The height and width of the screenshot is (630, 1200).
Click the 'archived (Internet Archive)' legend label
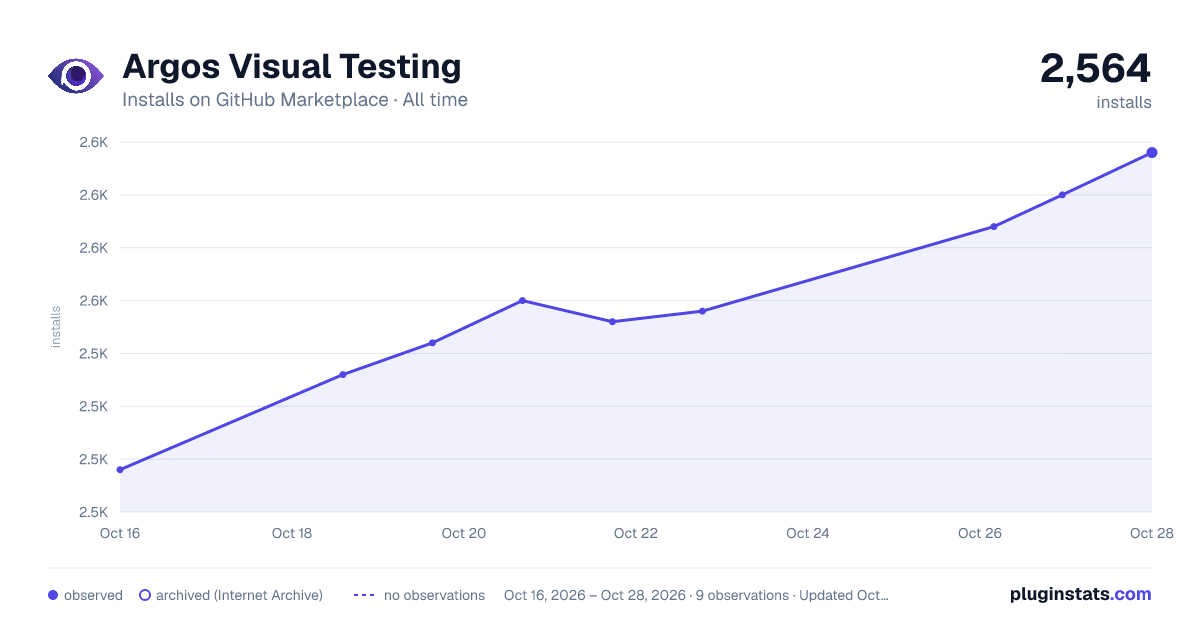tap(239, 595)
